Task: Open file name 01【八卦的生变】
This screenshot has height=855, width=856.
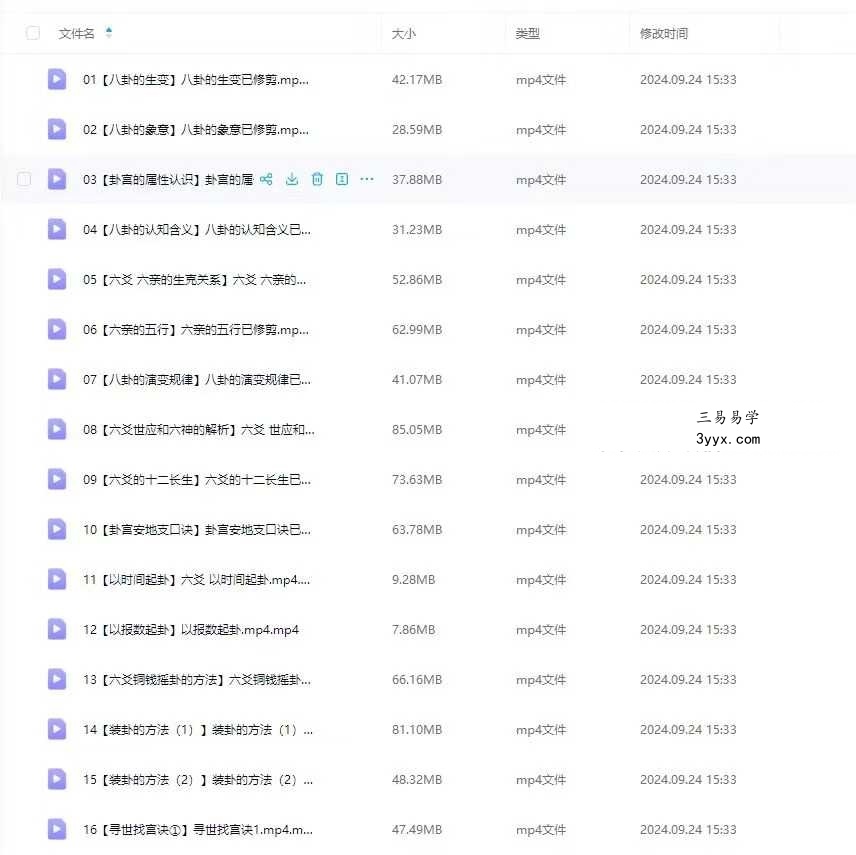Action: 196,80
